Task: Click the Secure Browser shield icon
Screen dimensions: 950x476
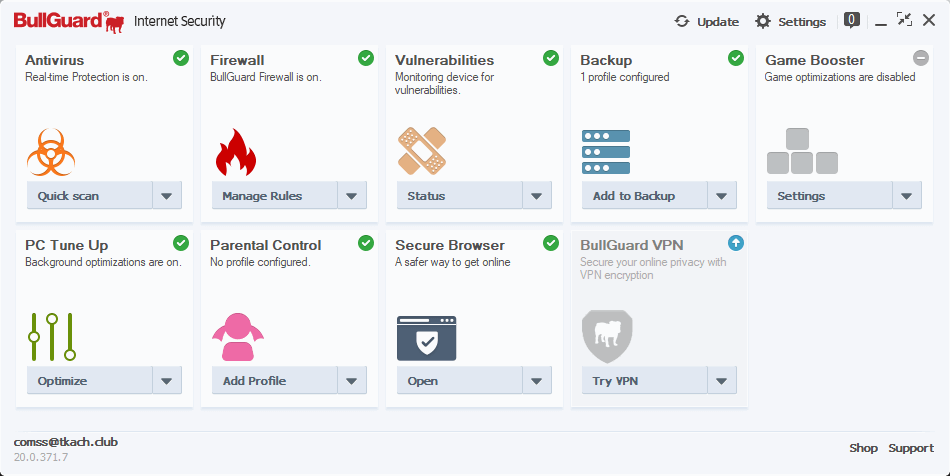Action: [426, 338]
